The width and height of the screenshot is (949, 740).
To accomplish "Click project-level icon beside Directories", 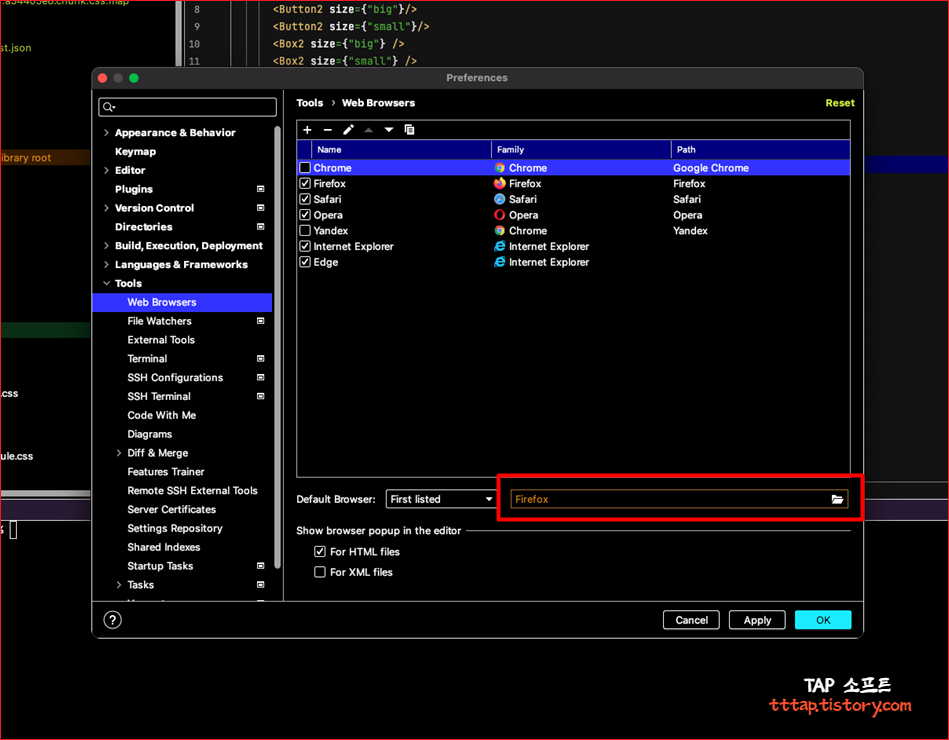I will 261,226.
